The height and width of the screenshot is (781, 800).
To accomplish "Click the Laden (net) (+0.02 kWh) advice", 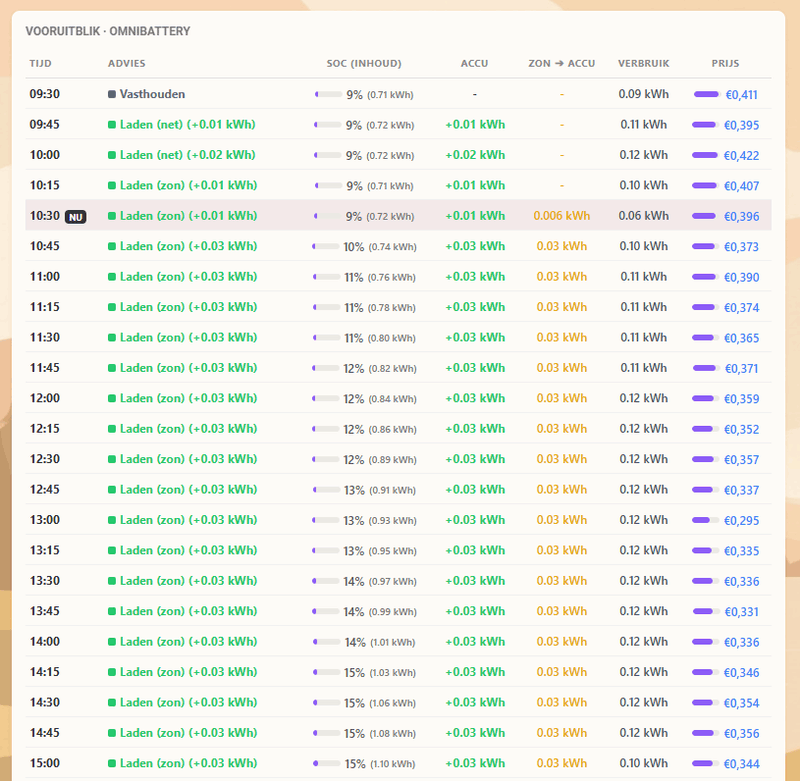I will 187,155.
